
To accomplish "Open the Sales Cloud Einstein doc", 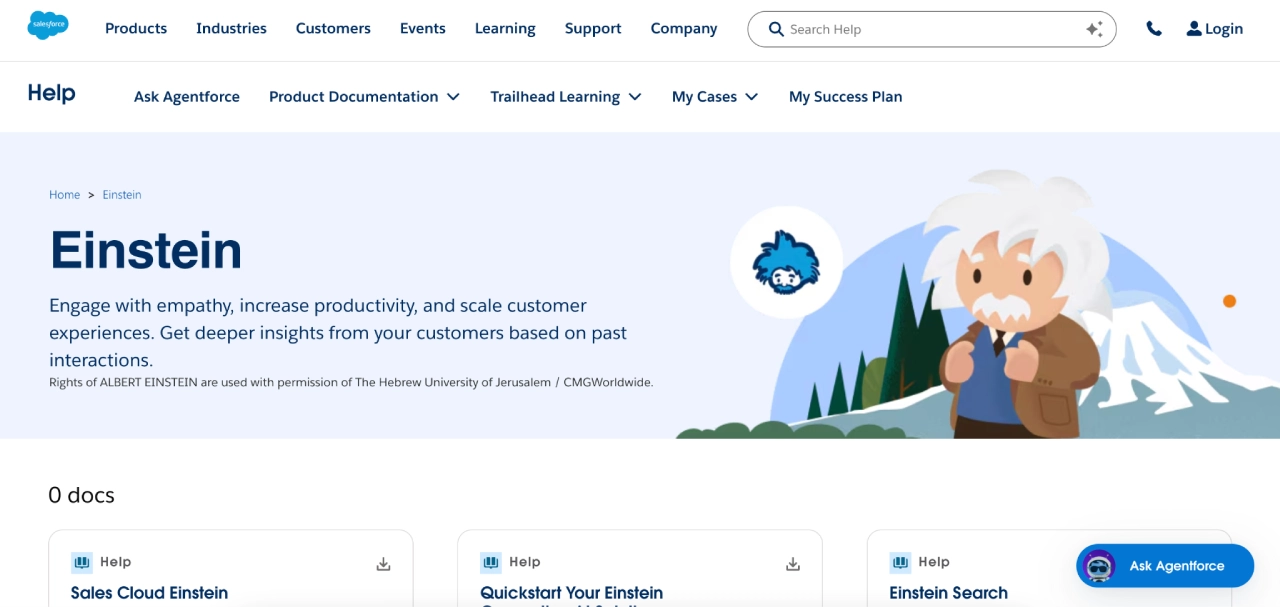I will [x=148, y=592].
